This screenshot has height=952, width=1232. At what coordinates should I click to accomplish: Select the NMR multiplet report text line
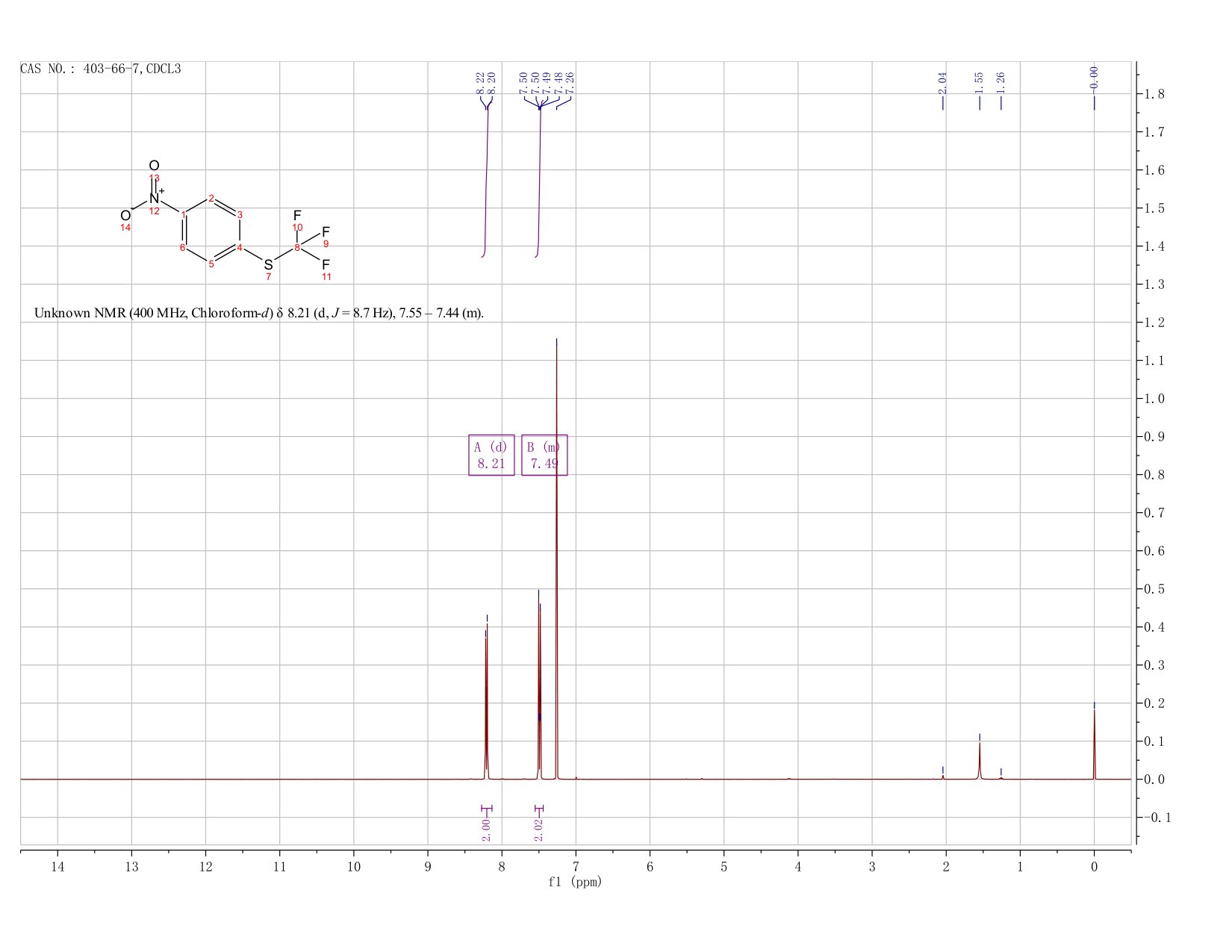pyautogui.click(x=259, y=313)
